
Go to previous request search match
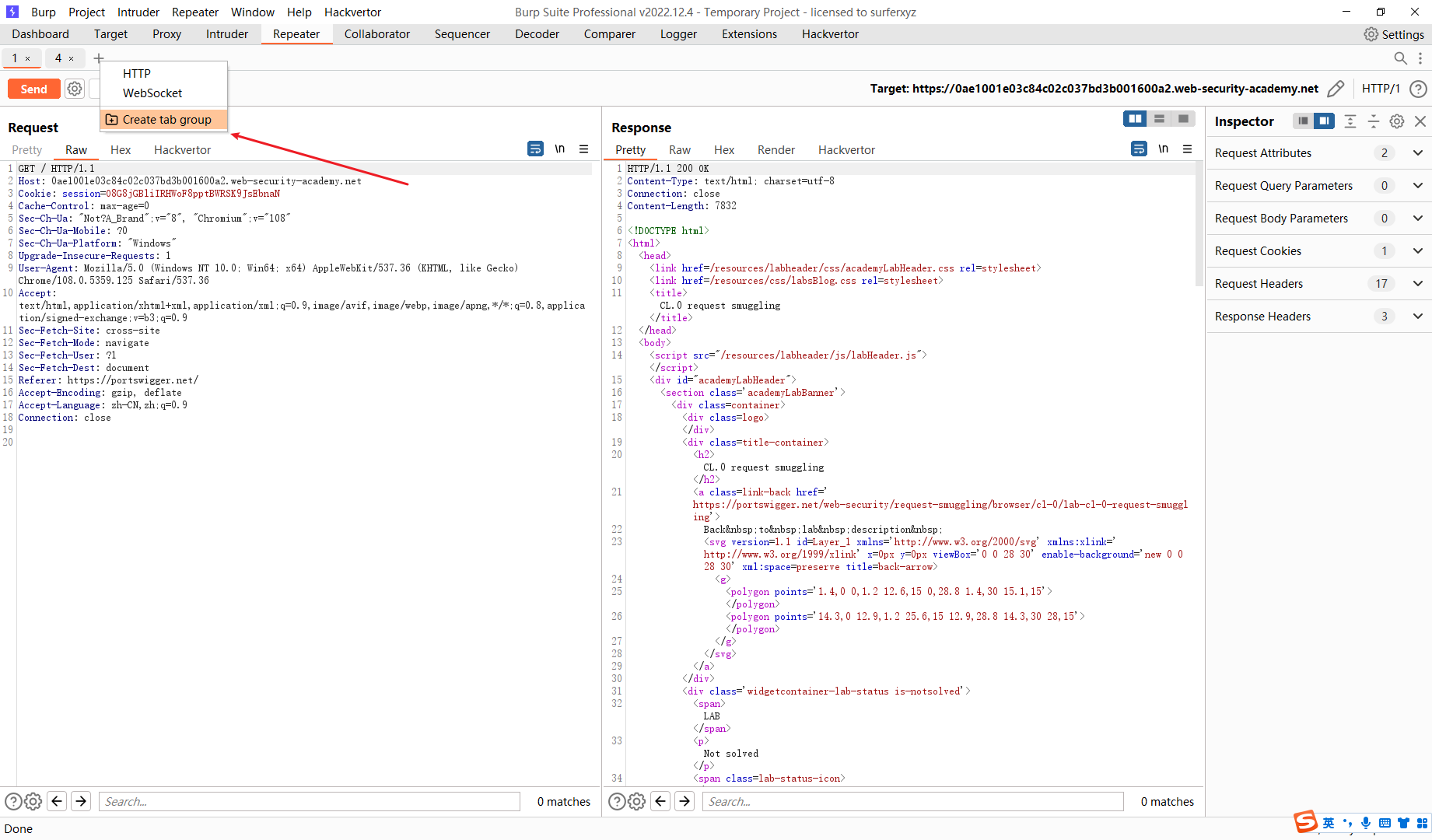56,801
